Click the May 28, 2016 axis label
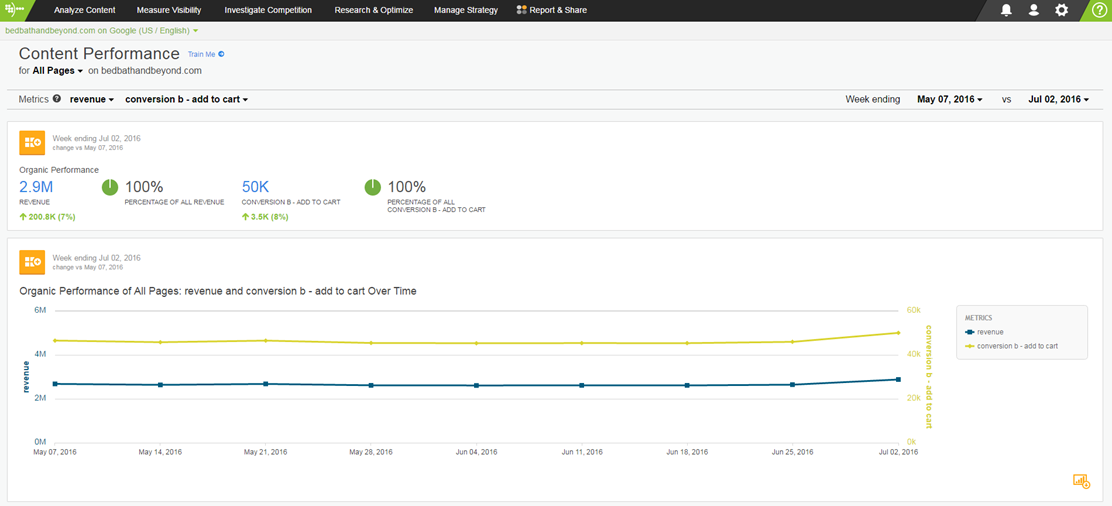Image resolution: width=1112 pixels, height=506 pixels. [x=371, y=451]
